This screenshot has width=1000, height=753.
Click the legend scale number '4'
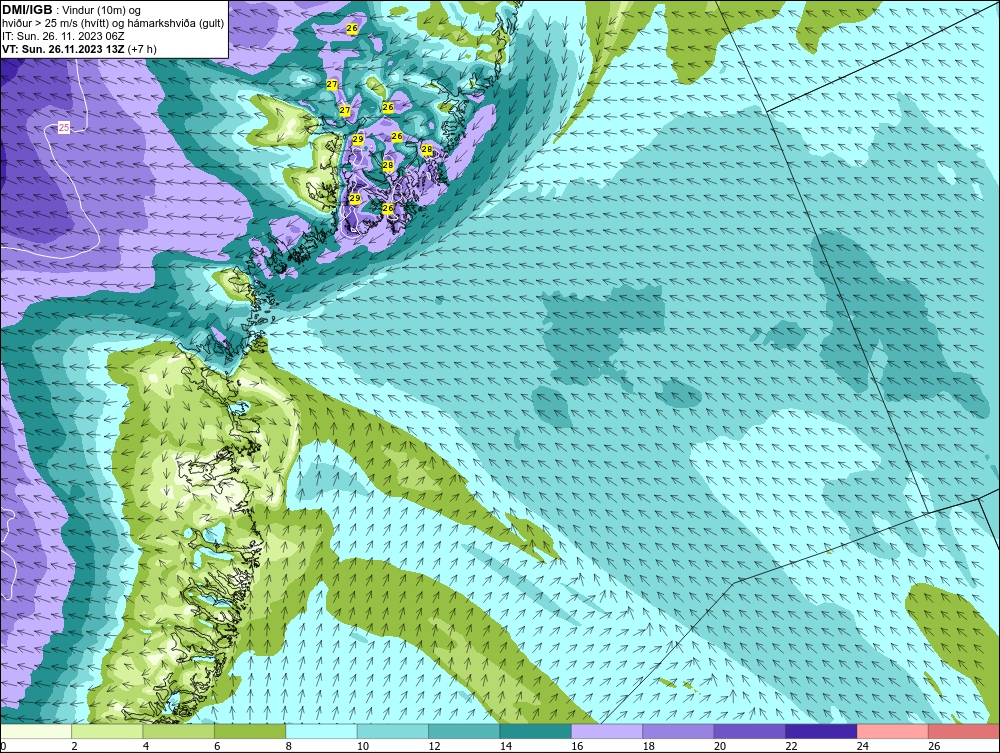click(146, 746)
